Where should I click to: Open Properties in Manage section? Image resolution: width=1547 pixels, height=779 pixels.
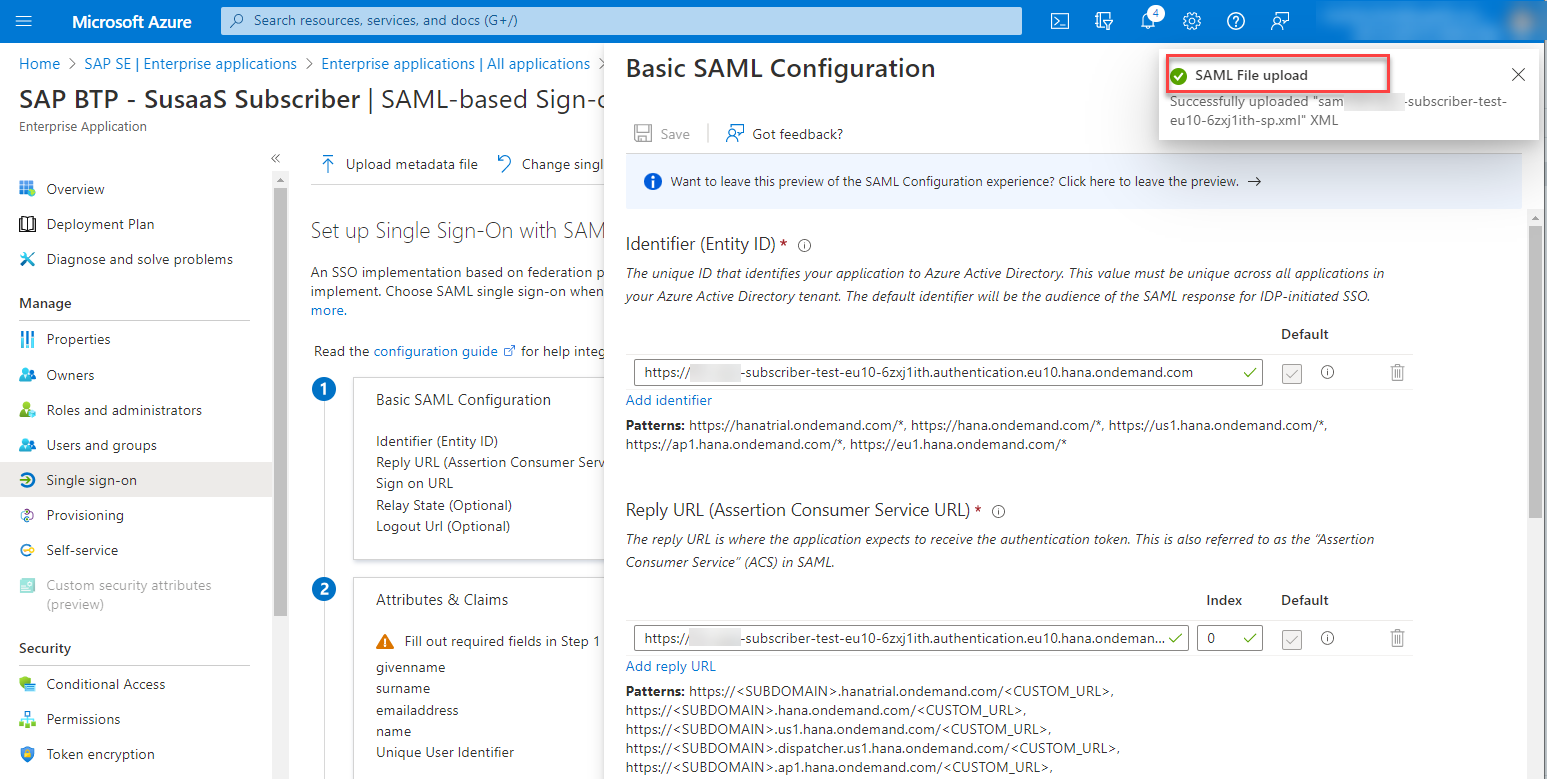coord(78,339)
